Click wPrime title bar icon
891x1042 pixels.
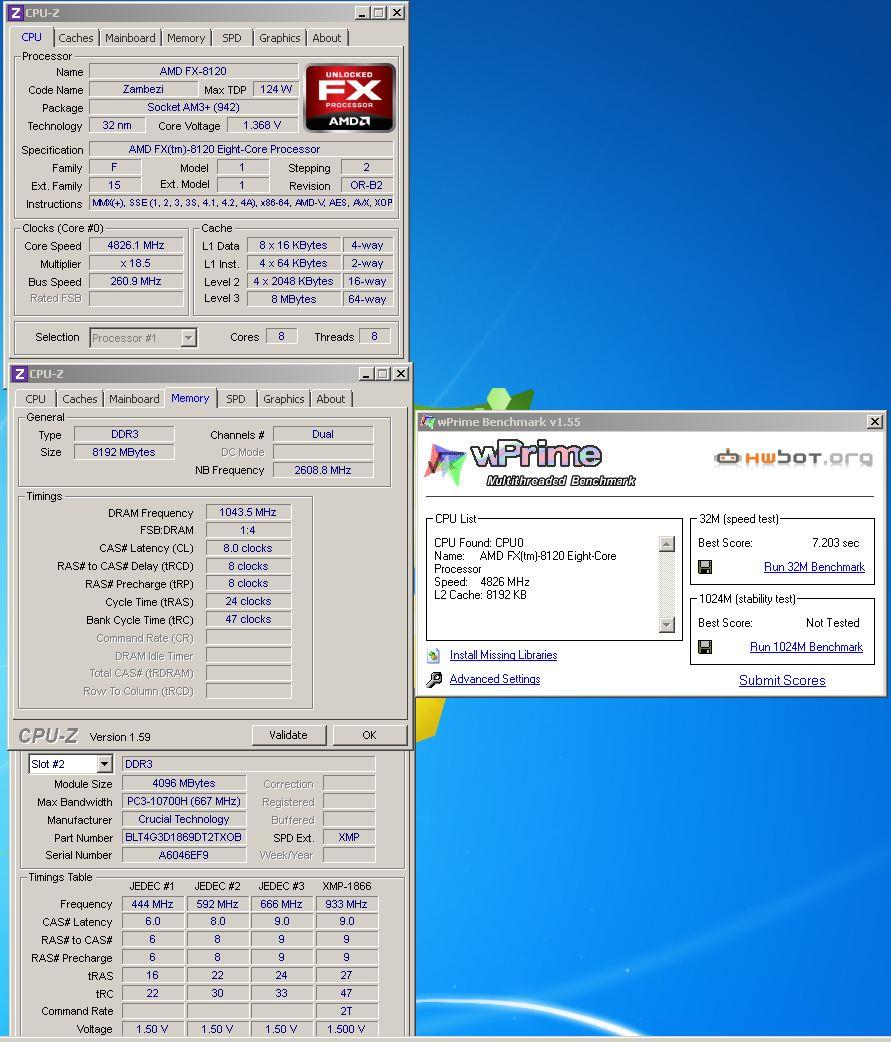[x=429, y=422]
